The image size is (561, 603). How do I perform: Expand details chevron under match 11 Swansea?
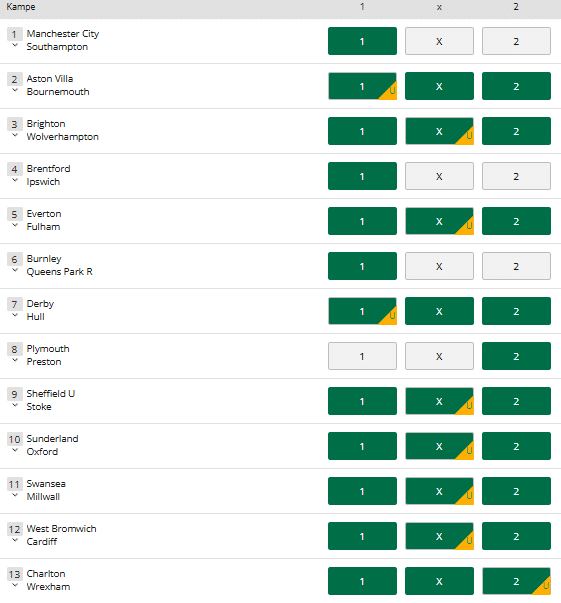coord(15,495)
